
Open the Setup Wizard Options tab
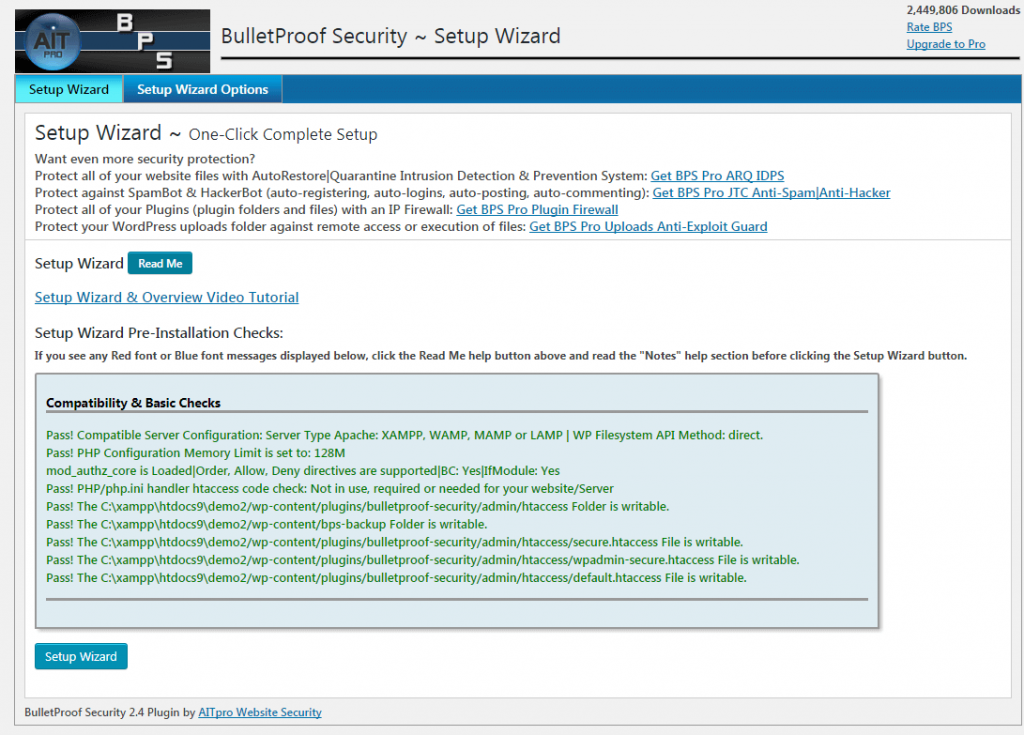click(202, 89)
